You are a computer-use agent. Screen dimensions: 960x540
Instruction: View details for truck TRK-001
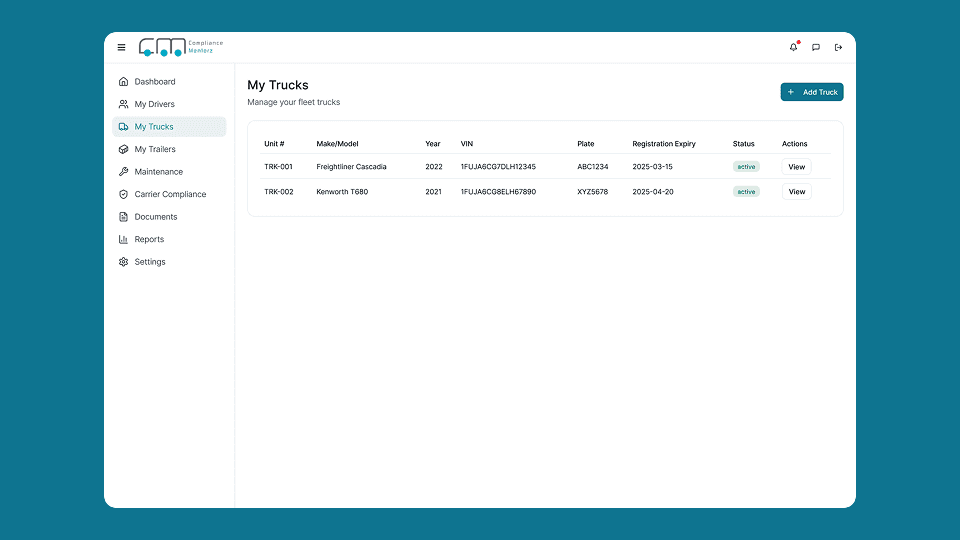click(x=796, y=167)
